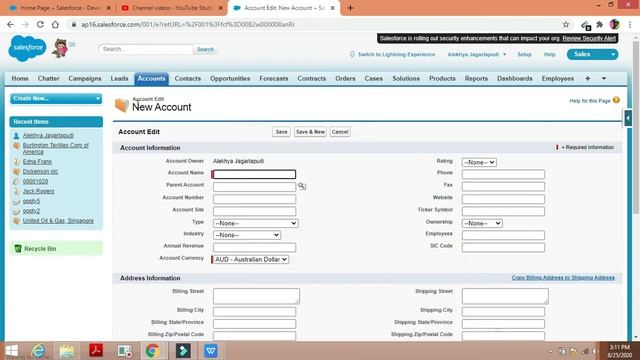This screenshot has height=360, width=640.
Task: Open the Chrome profile avatar
Action: (x=614, y=24)
